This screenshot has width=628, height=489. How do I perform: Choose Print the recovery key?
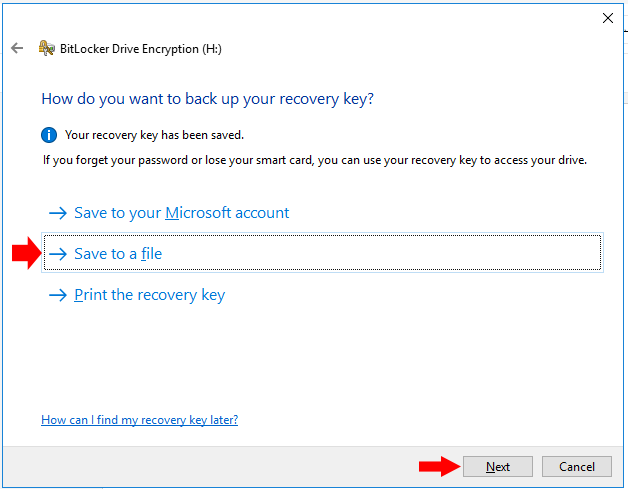[x=149, y=295]
